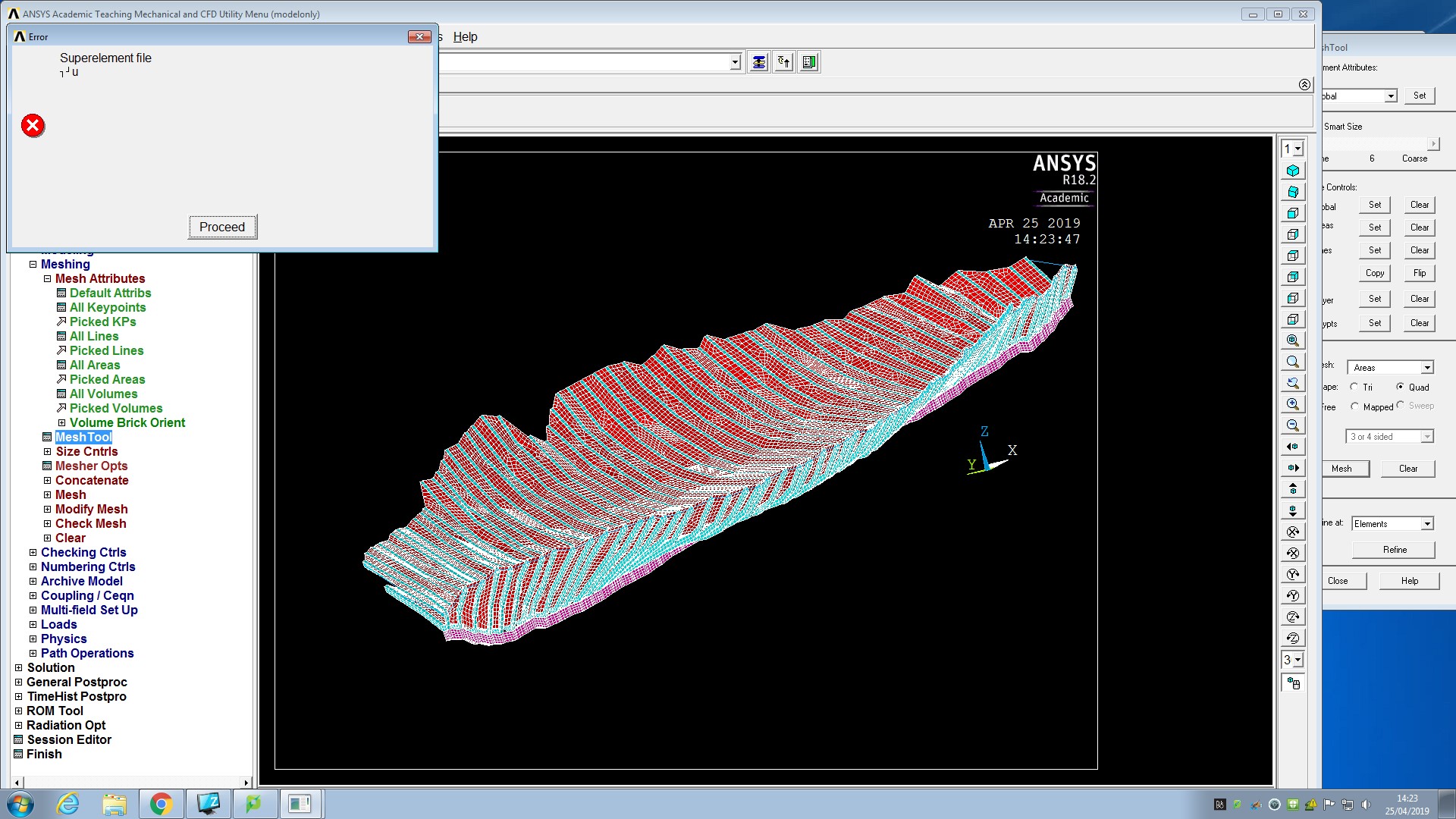Screen dimensions: 1456x819
Task: Click the Isometric View icon
Action: (1293, 171)
